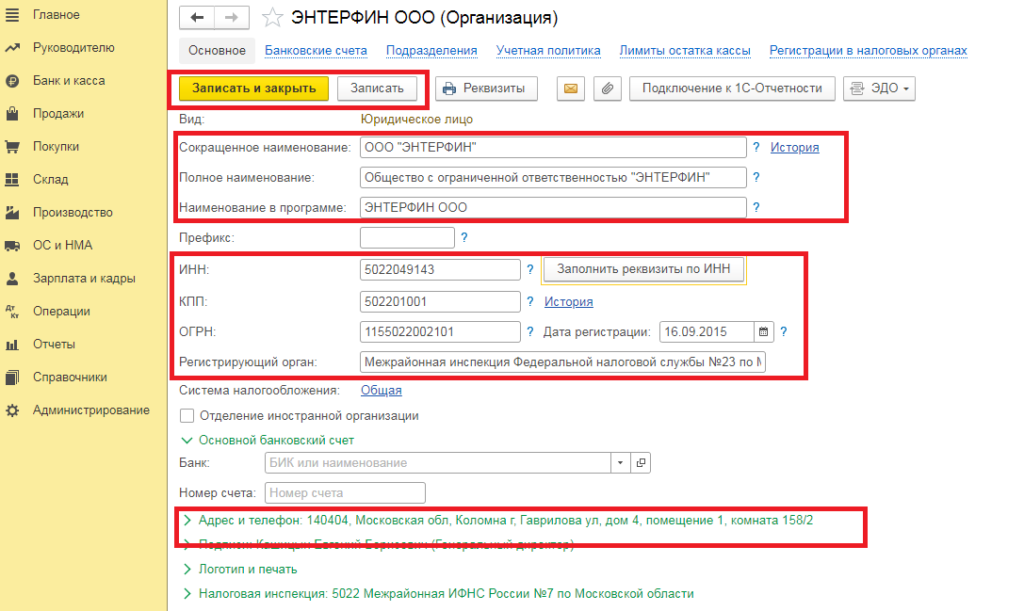Viewport: 1024px width, 611px height.
Task: Click the paperclip attachments icon button
Action: pyautogui.click(x=607, y=88)
